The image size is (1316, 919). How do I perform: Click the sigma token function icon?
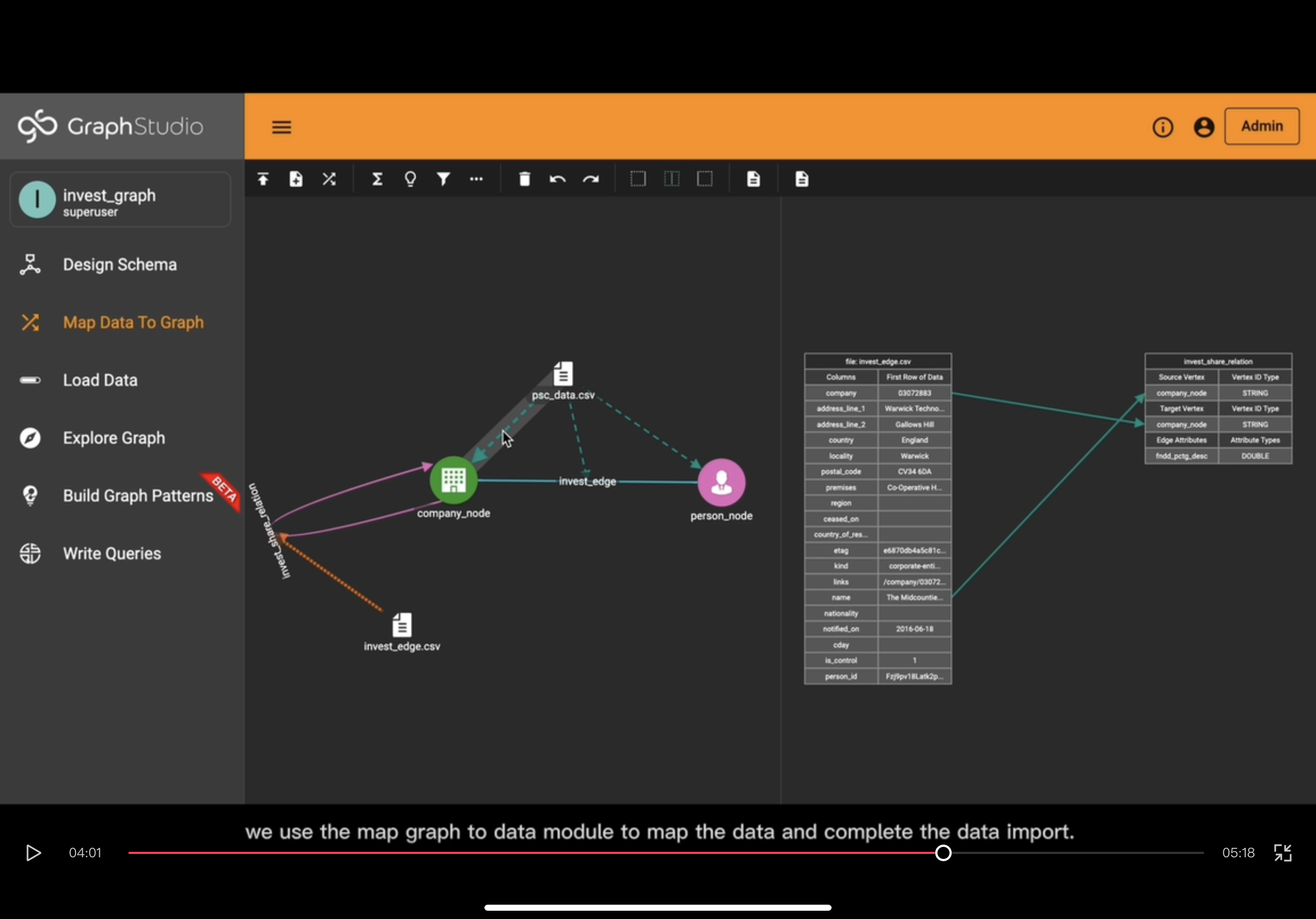[377, 179]
